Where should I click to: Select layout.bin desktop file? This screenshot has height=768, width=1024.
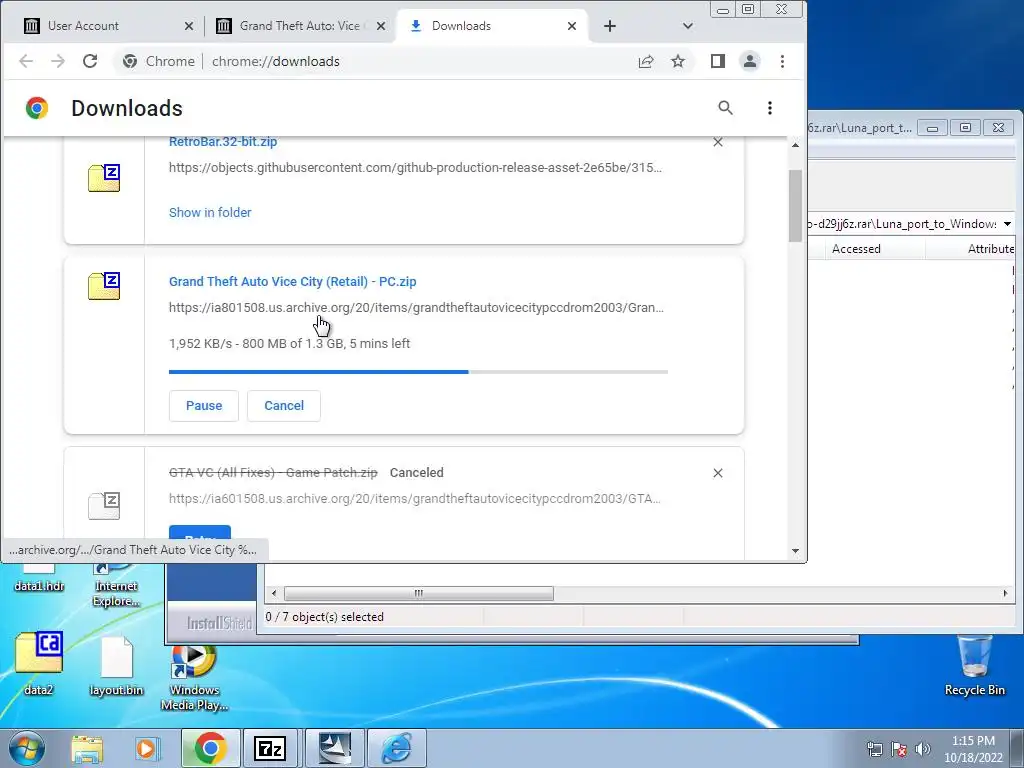pyautogui.click(x=116, y=666)
